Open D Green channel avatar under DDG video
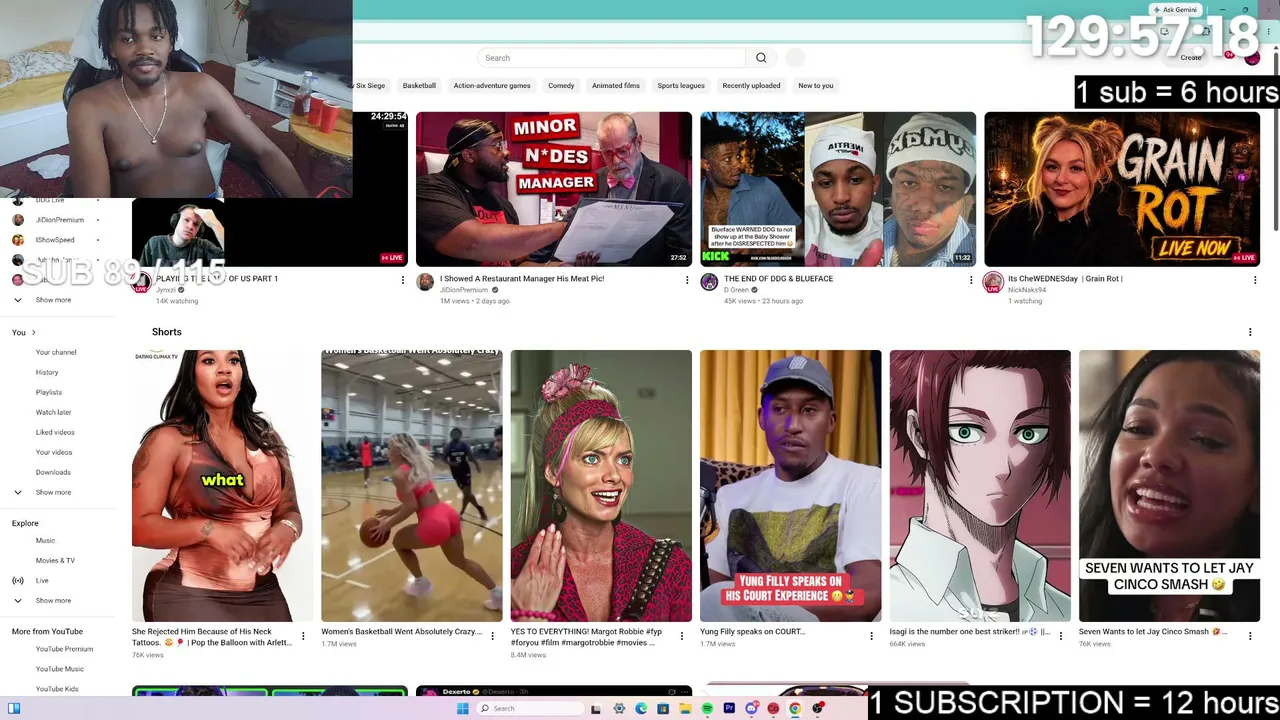 (709, 283)
